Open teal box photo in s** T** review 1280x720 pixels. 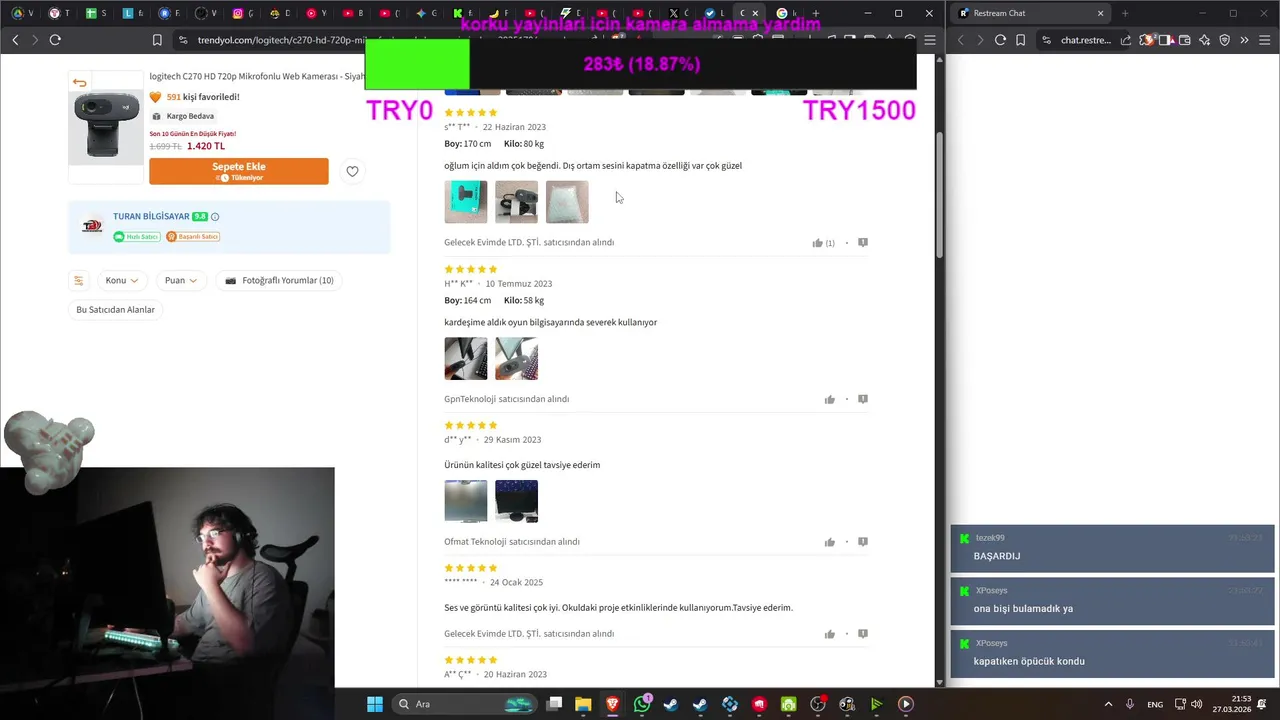point(466,202)
